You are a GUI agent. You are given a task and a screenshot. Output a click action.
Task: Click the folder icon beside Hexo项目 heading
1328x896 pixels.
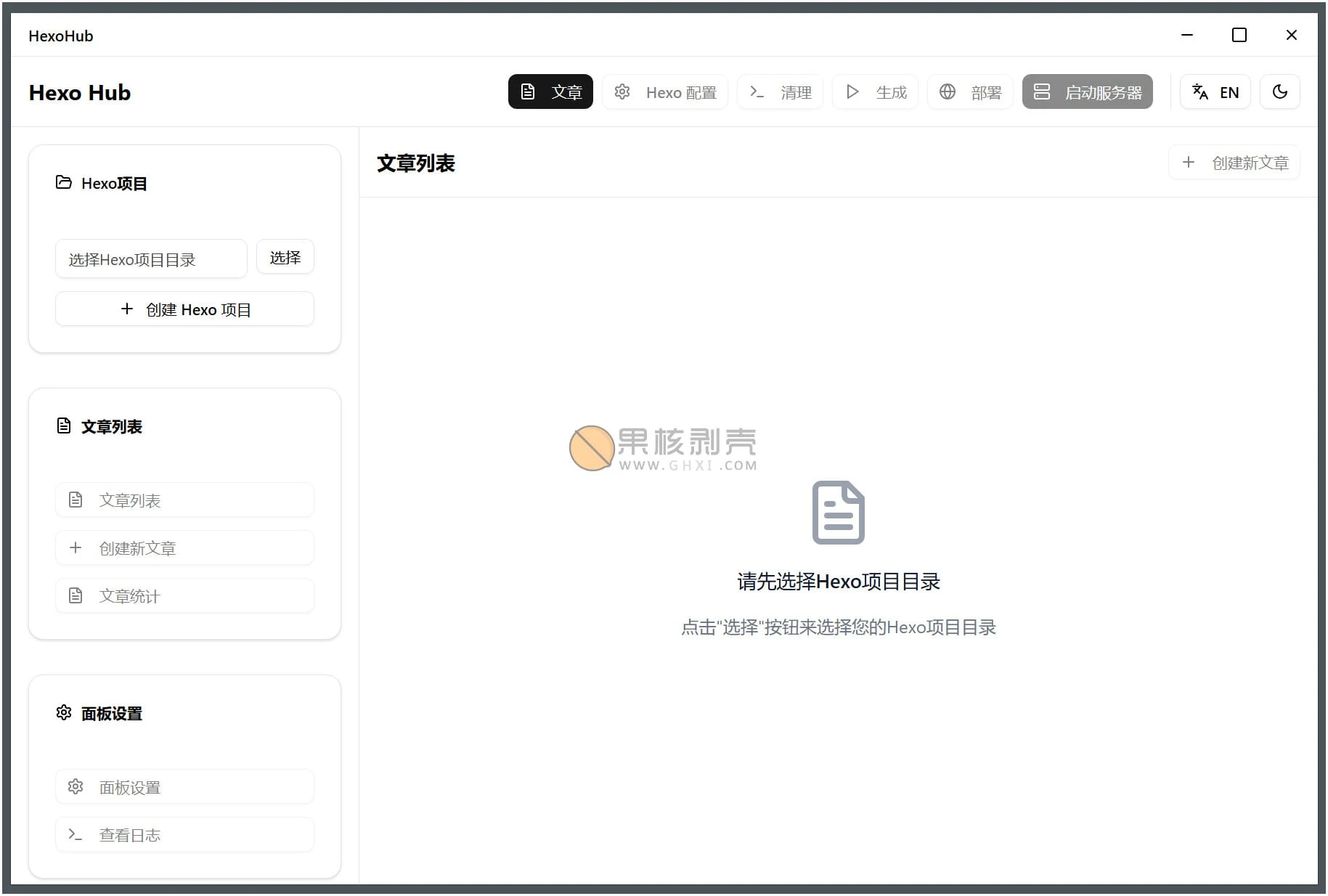click(64, 183)
